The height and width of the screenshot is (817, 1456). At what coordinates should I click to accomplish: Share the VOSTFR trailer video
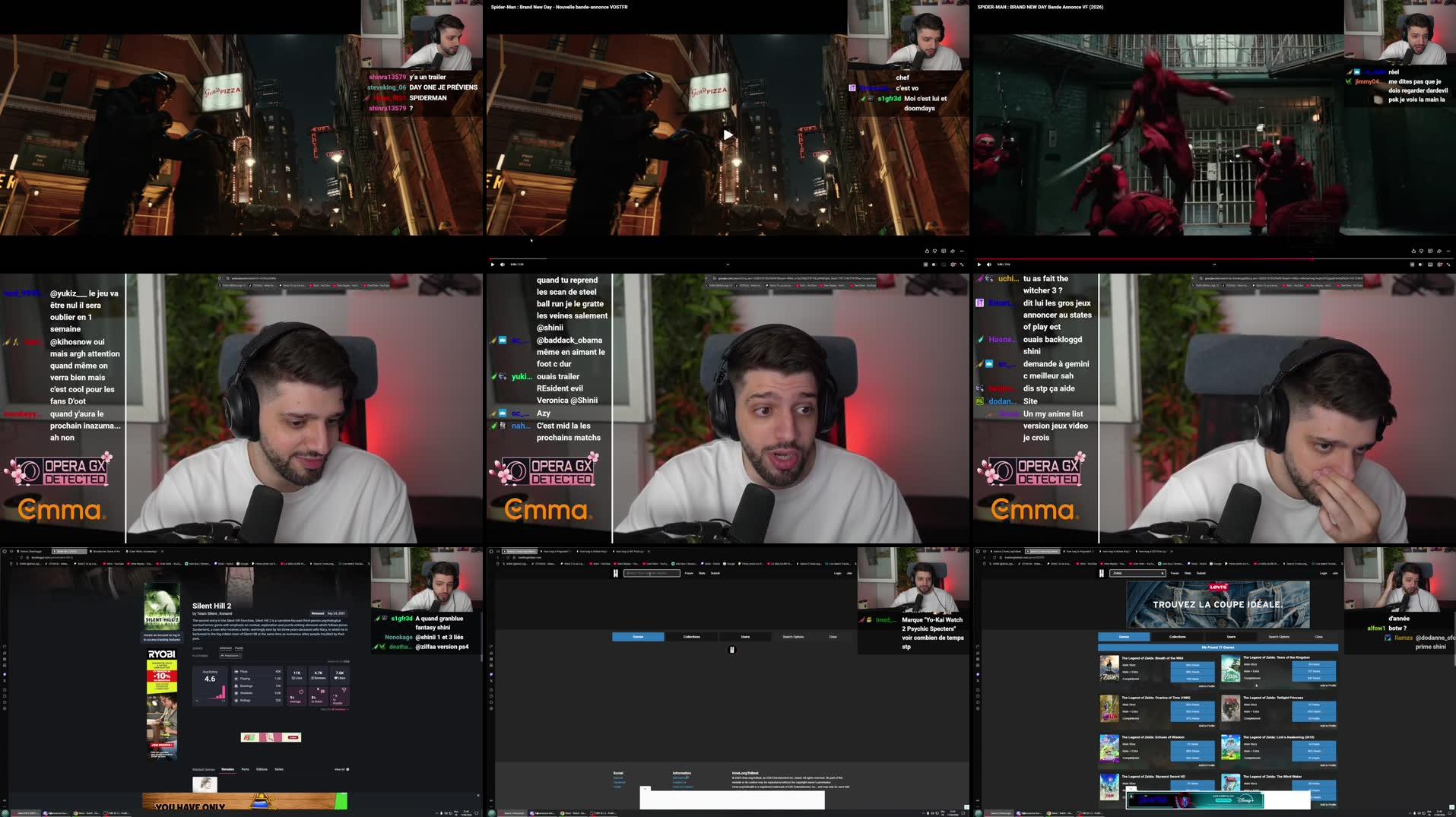tap(953, 251)
